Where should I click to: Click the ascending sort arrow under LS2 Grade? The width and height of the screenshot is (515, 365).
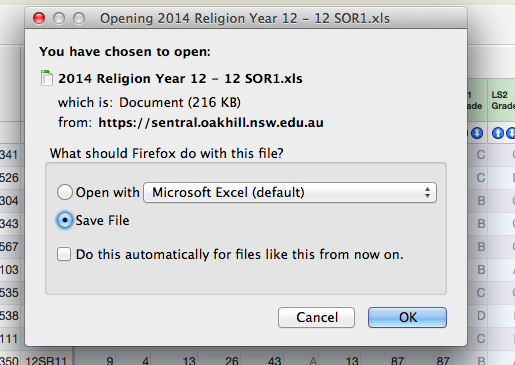[498, 133]
